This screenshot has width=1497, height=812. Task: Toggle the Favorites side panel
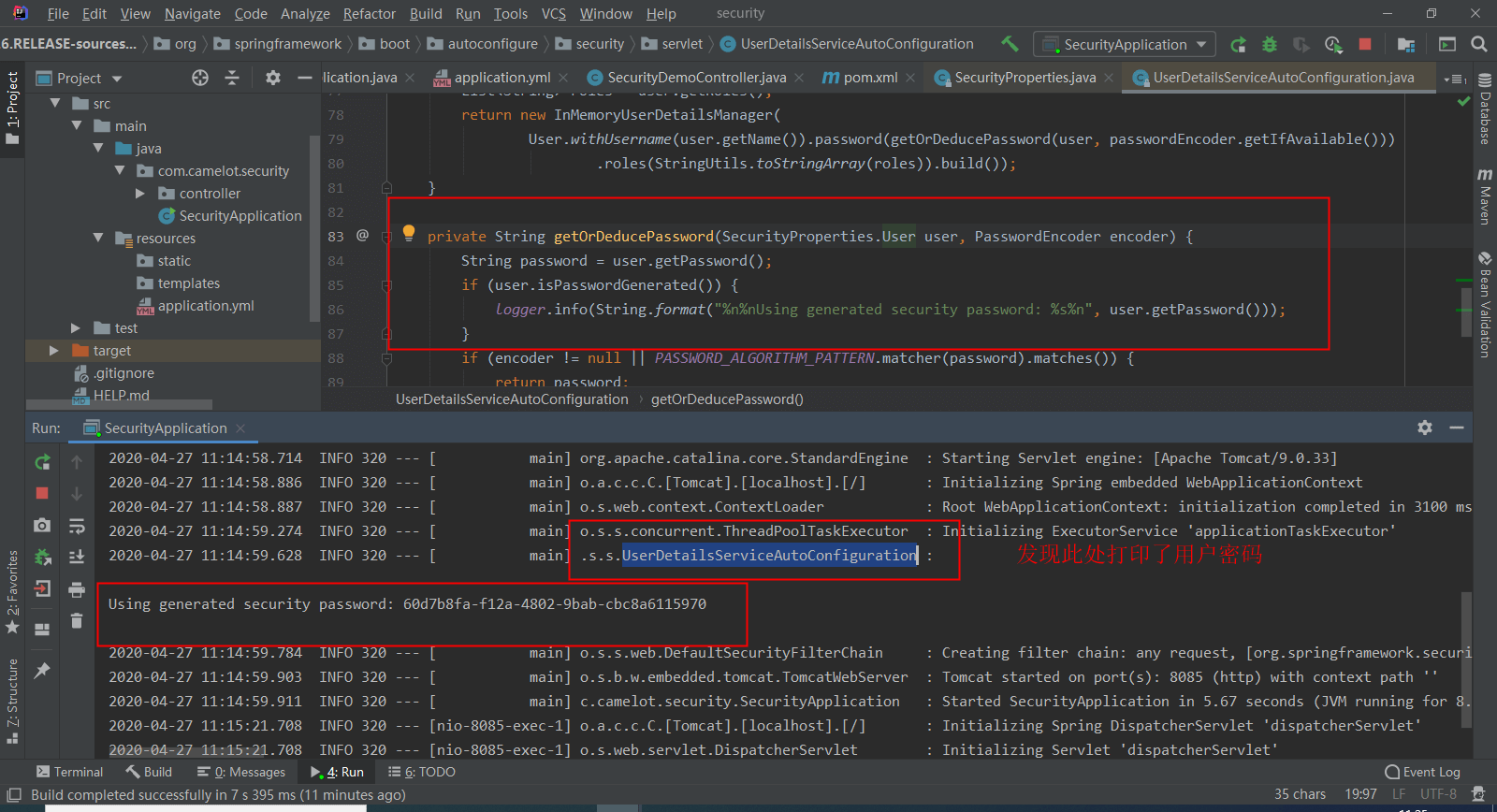[x=12, y=591]
